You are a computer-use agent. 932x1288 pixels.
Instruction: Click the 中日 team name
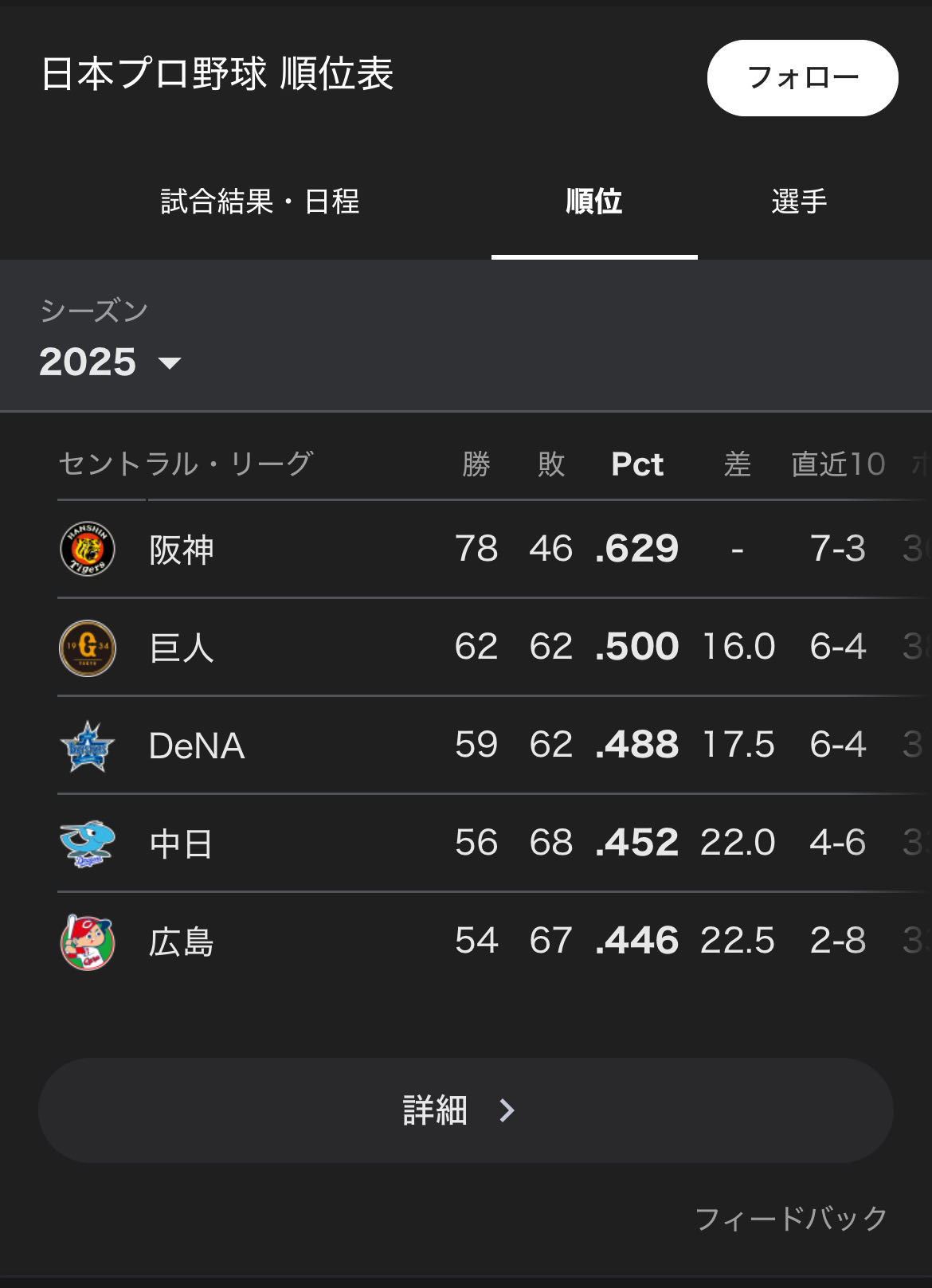(x=182, y=844)
